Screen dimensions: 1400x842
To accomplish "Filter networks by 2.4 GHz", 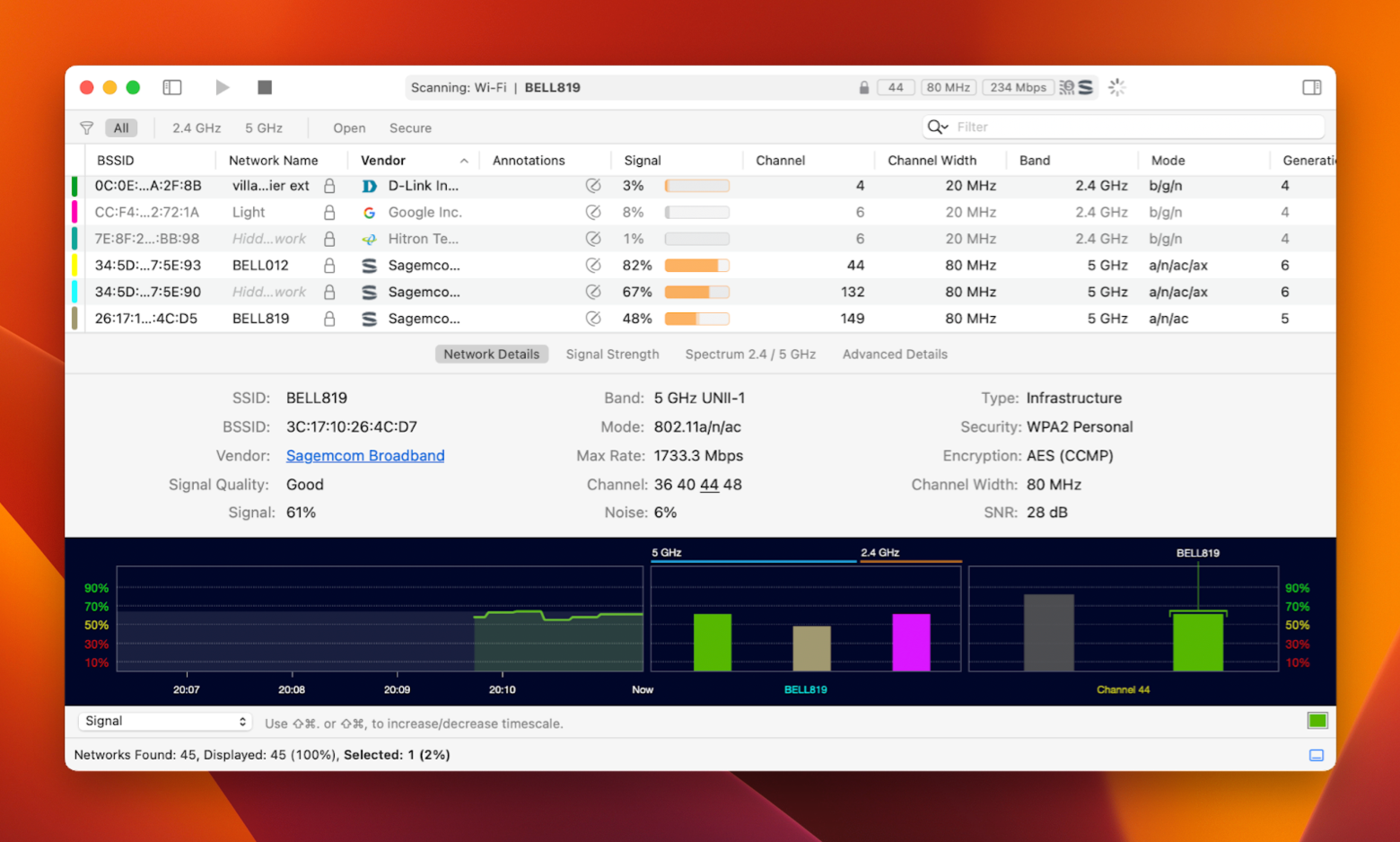I will (x=197, y=128).
